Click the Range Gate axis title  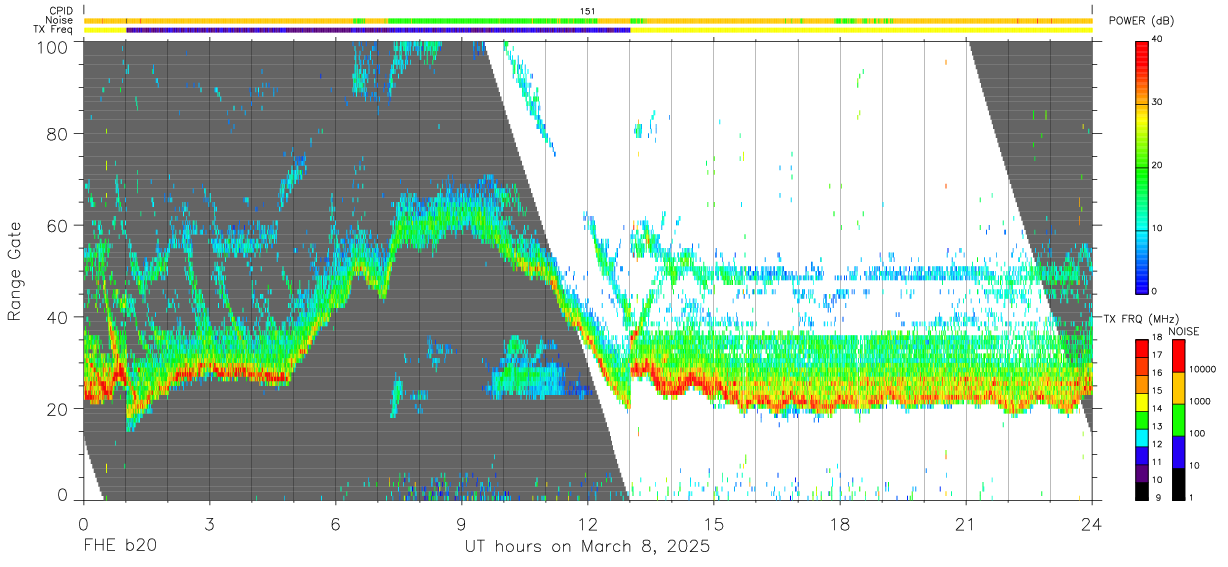[15, 272]
